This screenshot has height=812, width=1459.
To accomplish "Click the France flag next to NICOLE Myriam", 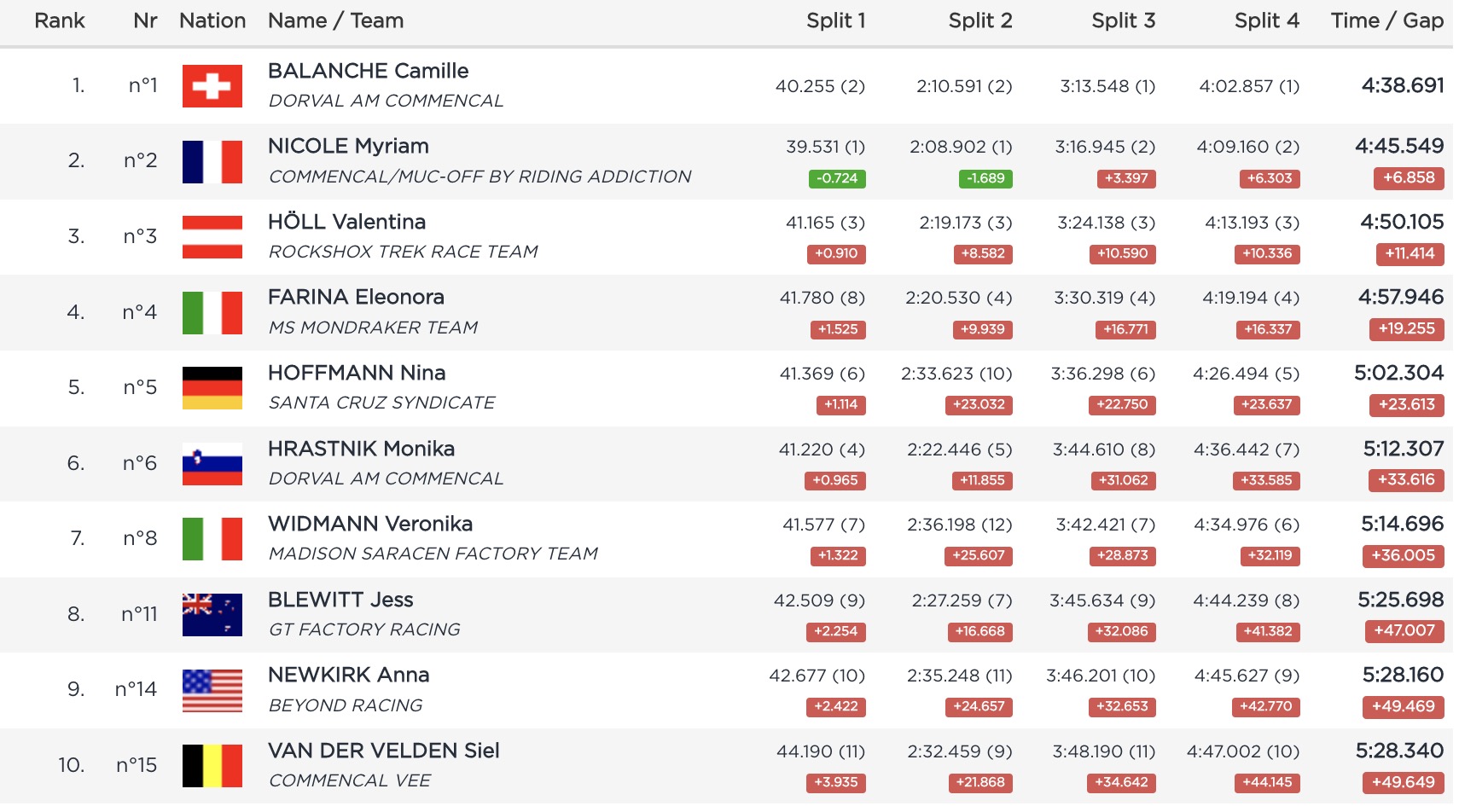I will (212, 162).
